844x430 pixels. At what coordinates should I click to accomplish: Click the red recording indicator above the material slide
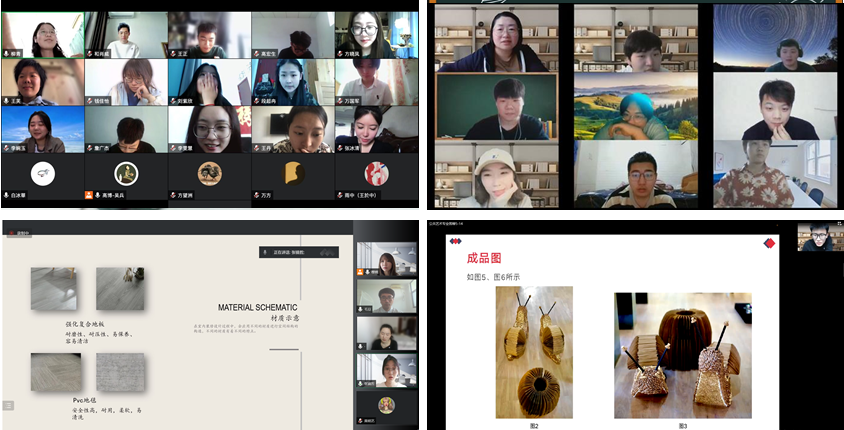10,232
